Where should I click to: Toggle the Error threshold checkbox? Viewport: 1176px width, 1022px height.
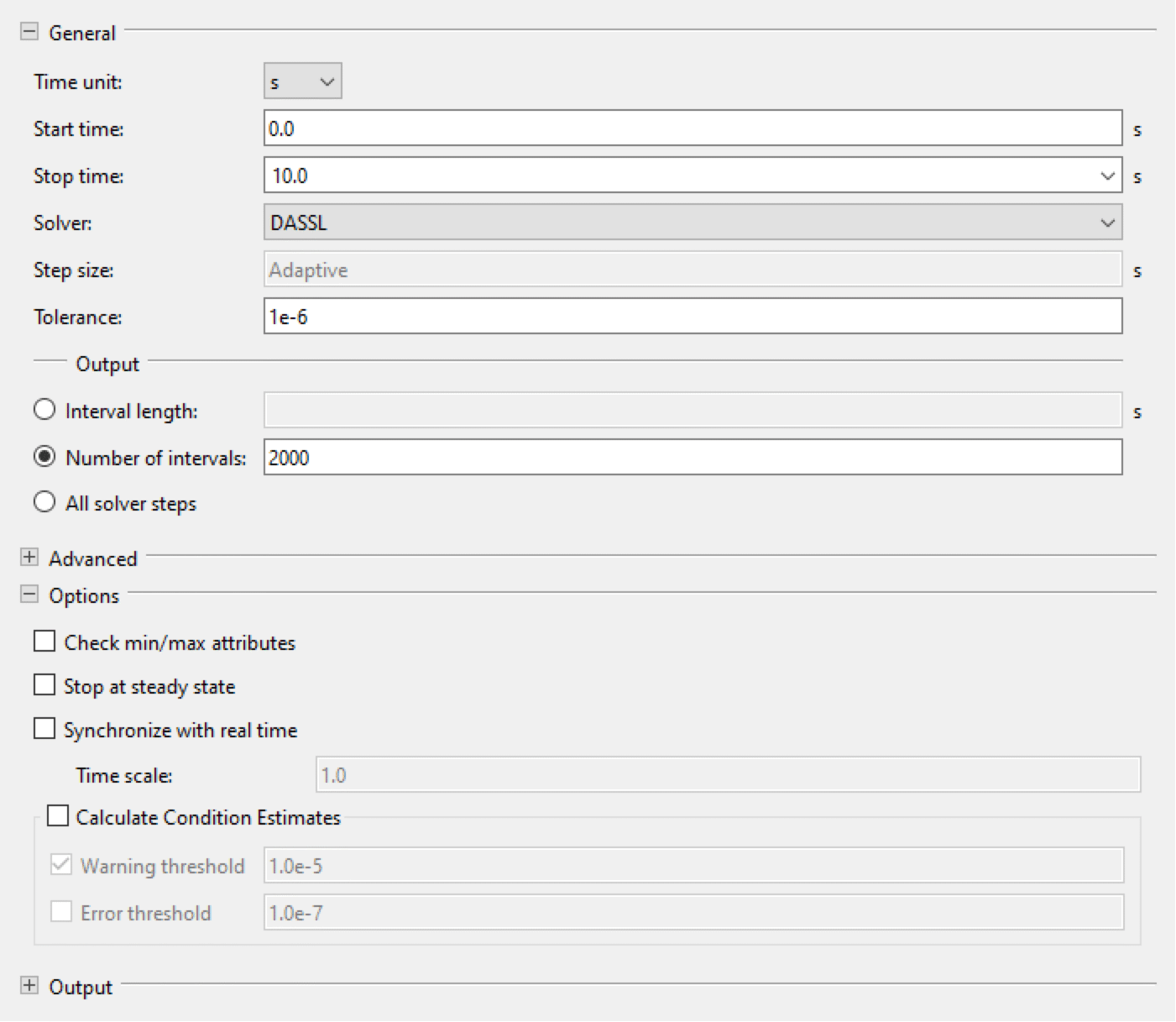(61, 912)
